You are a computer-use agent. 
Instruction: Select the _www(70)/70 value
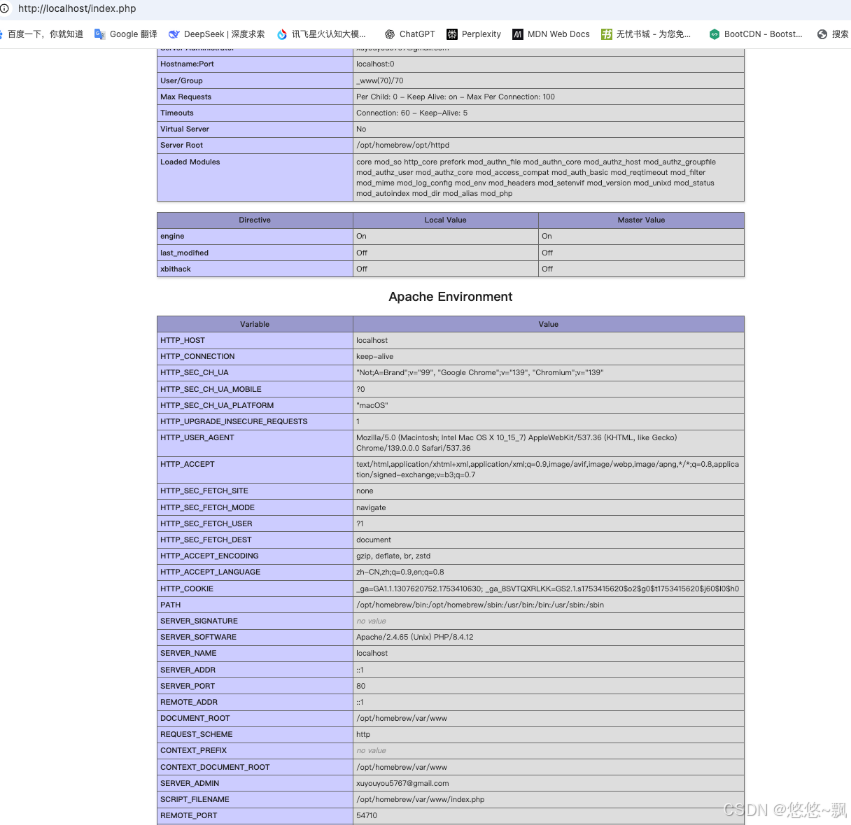point(380,80)
